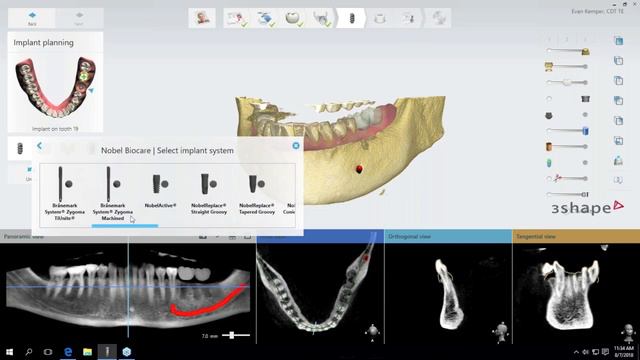Click head orientation icon in tangential view
The width and height of the screenshot is (640, 360).
click(x=630, y=333)
